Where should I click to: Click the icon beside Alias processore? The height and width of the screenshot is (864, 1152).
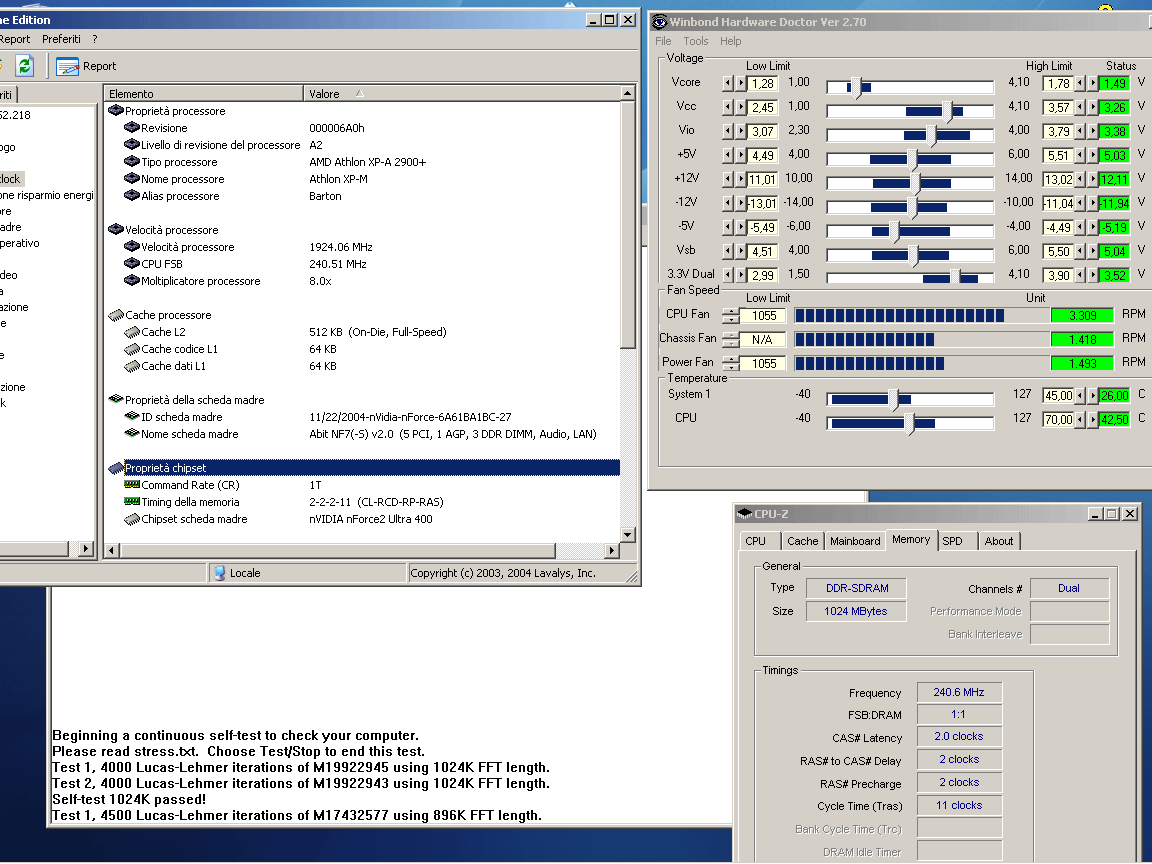coord(132,195)
